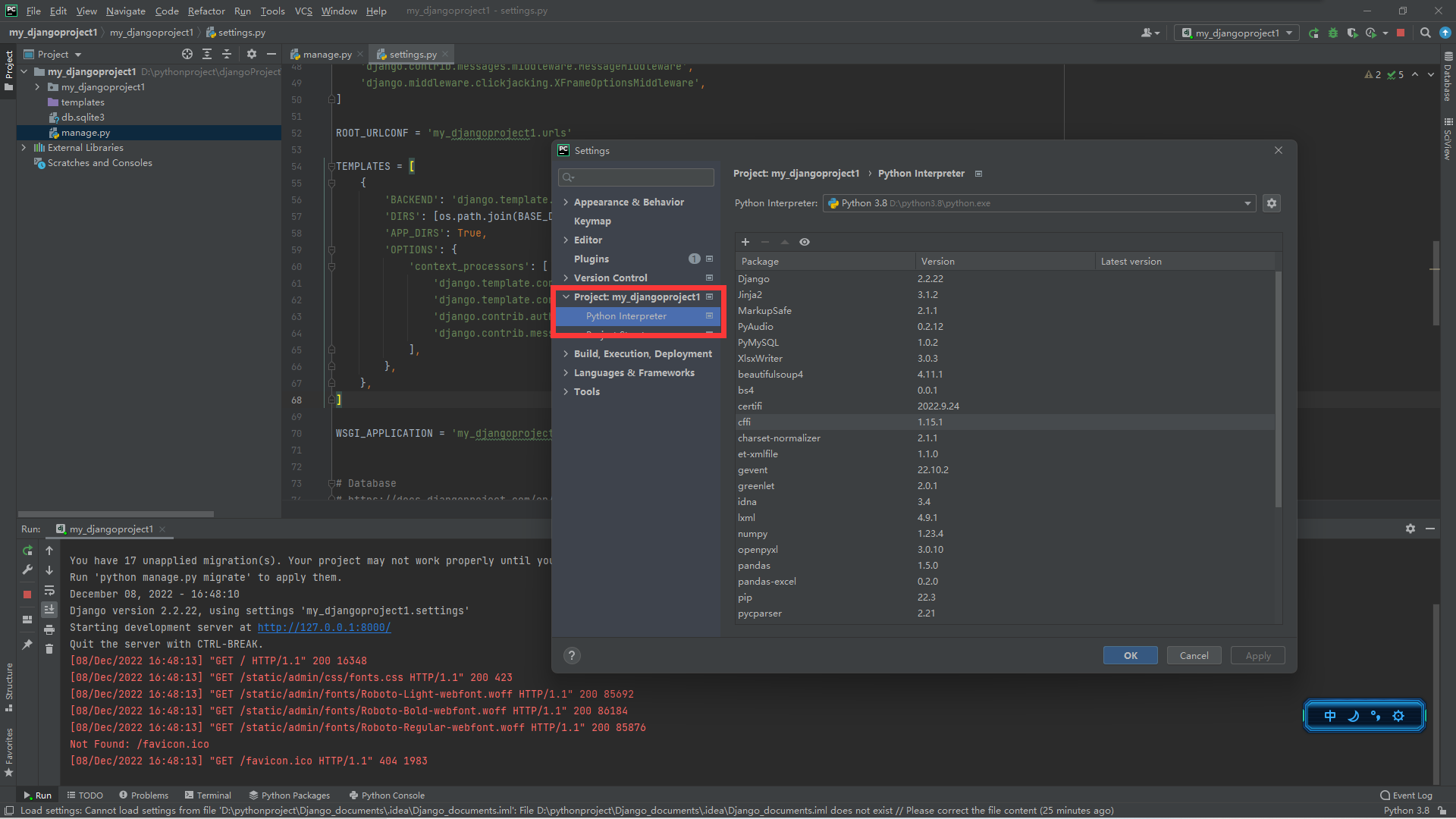Open the interpreter gear settings icon

pos(1272,203)
